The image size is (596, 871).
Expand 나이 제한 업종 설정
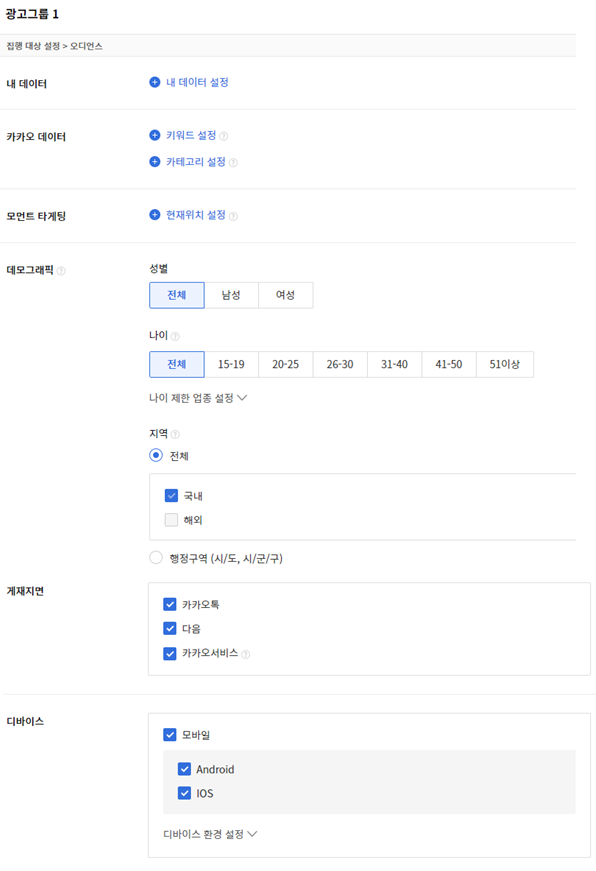[198, 398]
